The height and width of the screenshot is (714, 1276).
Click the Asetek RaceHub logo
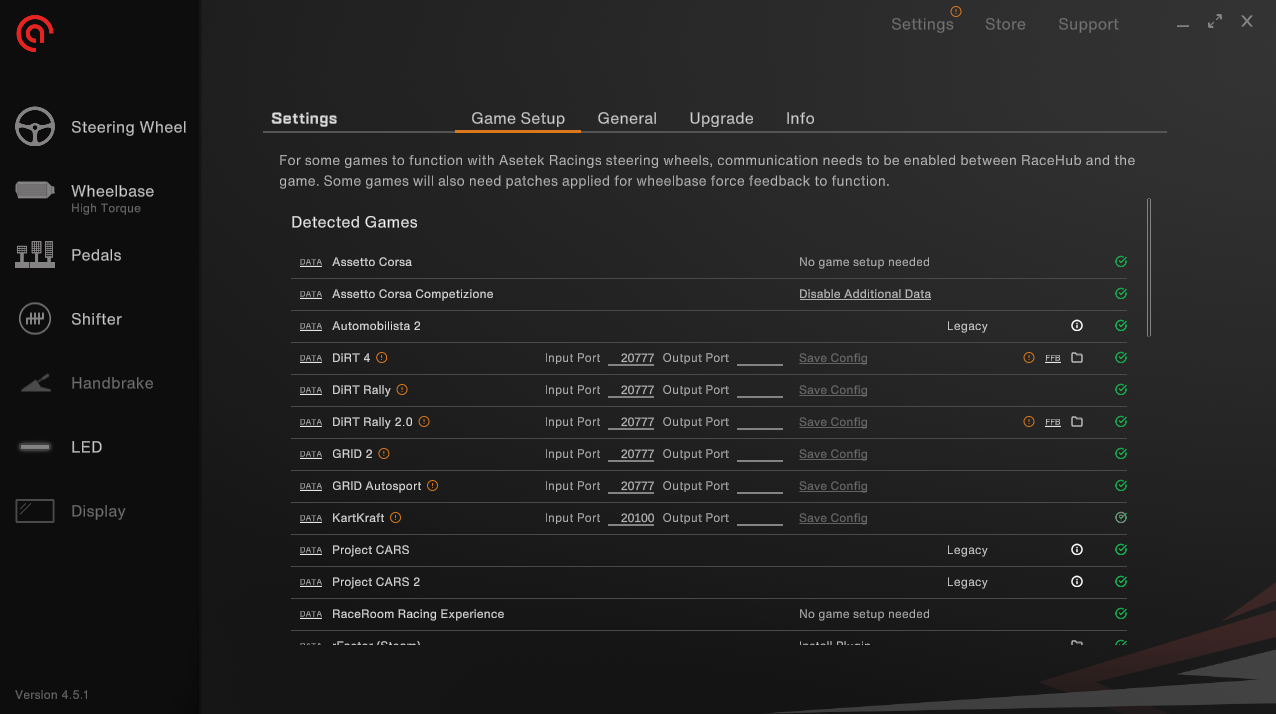35,33
